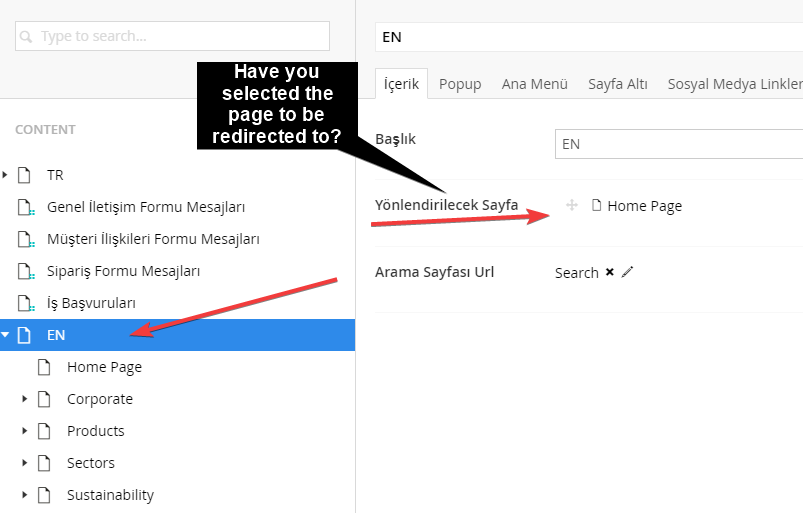Screen dimensions: 803x513
Task: Click the Başlık input field
Action: click(x=679, y=144)
